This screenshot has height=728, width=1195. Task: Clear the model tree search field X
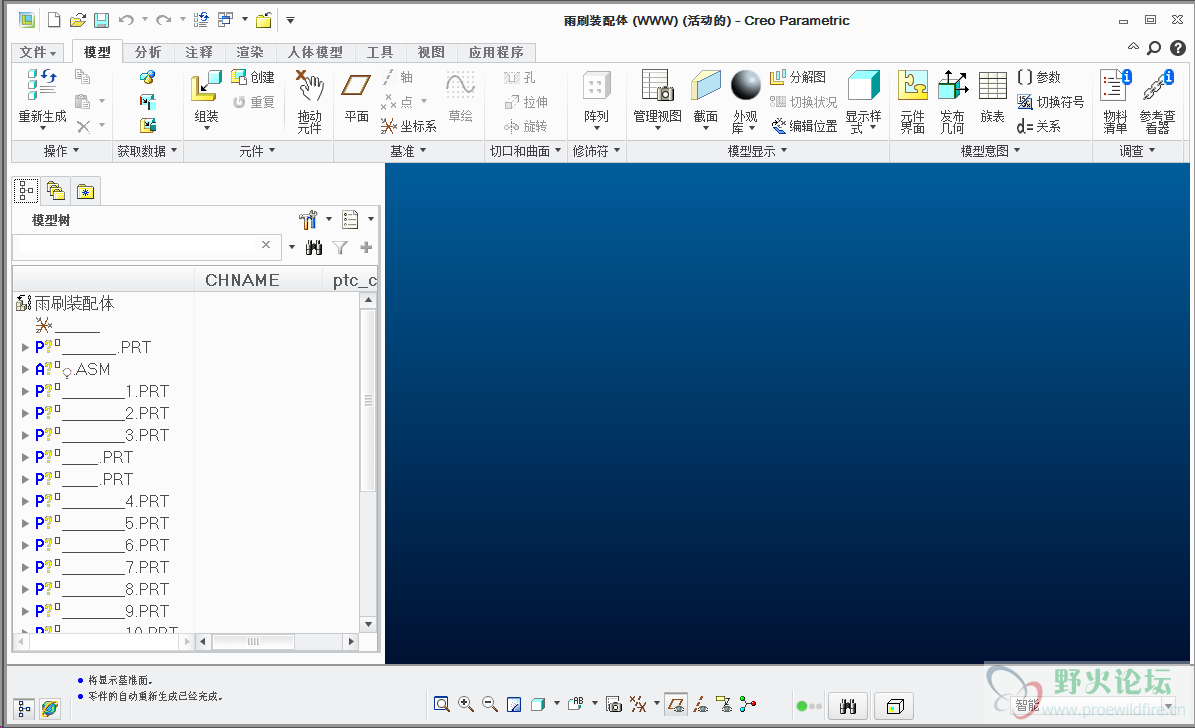tap(266, 245)
